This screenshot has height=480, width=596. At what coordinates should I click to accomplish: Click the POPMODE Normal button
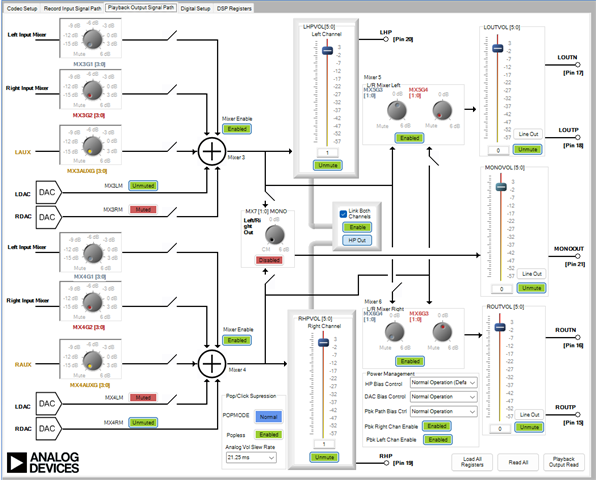(268, 417)
